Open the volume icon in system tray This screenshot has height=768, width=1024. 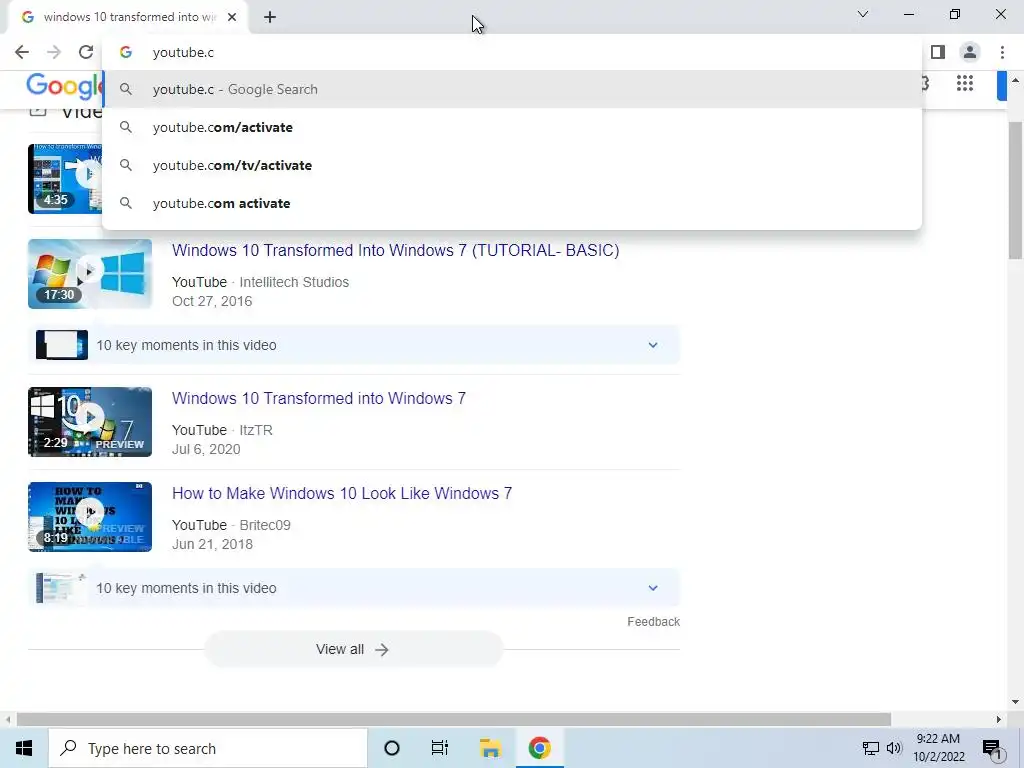[894, 748]
